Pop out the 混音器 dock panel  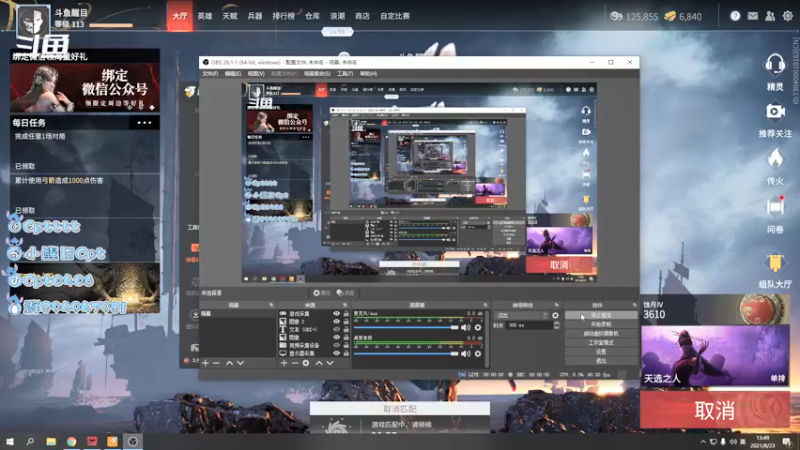click(x=485, y=305)
